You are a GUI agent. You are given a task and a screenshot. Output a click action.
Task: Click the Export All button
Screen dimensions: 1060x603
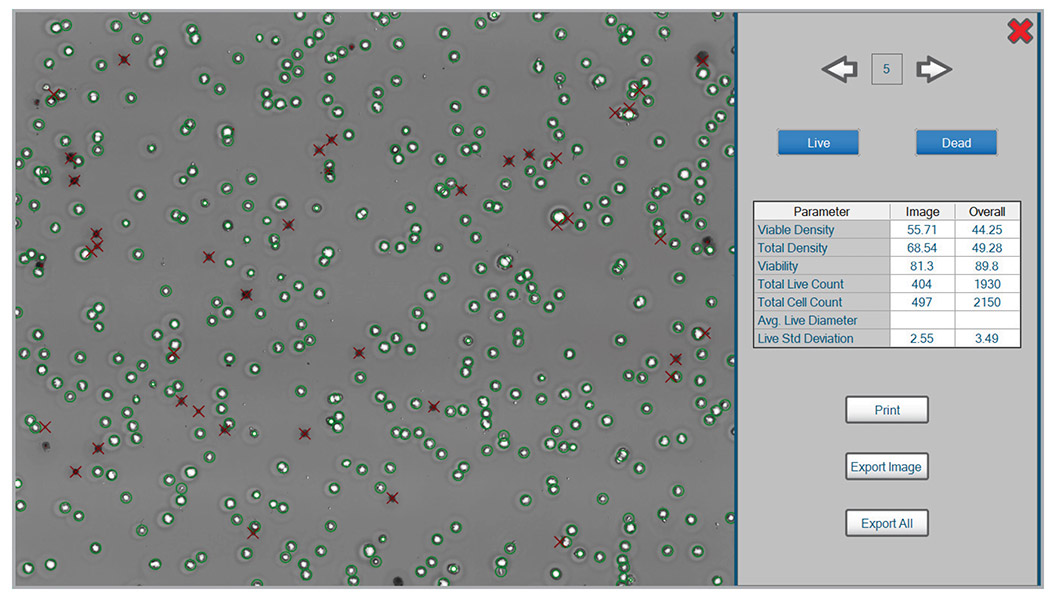pyautogui.click(x=886, y=523)
